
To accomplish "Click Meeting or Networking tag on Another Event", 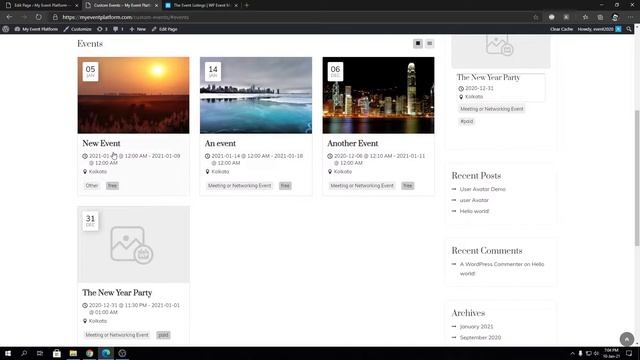I will coord(362,186).
